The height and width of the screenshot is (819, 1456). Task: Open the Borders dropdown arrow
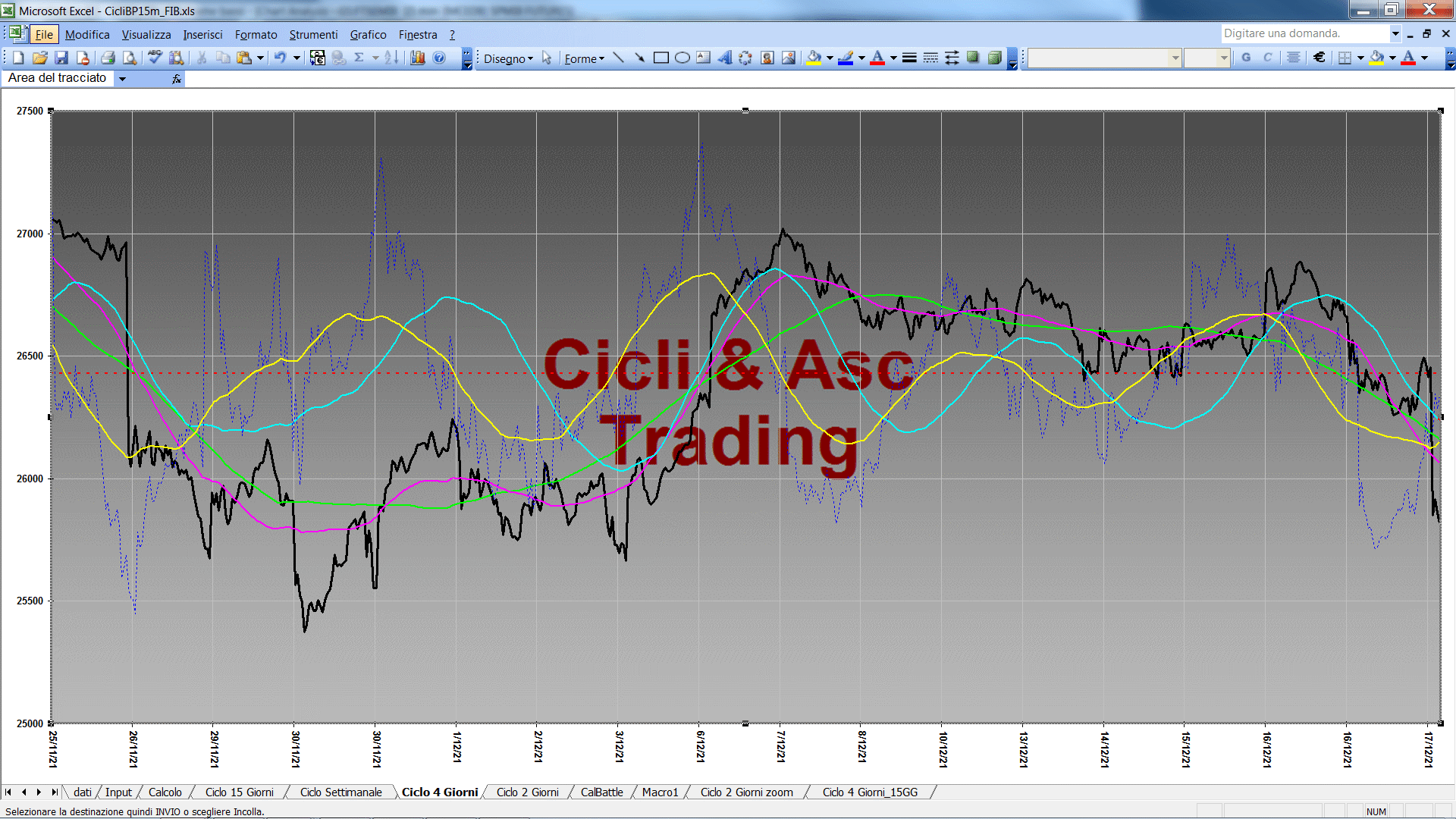point(1360,58)
